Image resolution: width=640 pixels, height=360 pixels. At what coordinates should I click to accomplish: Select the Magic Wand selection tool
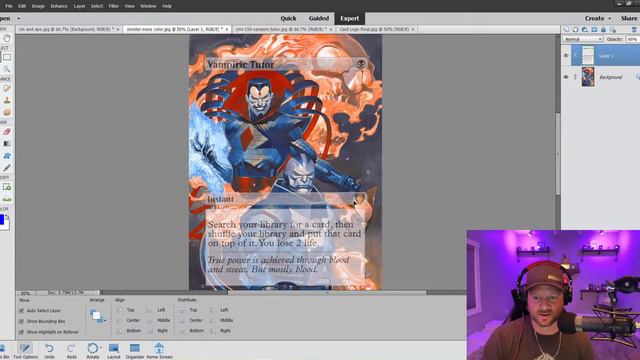click(7, 69)
